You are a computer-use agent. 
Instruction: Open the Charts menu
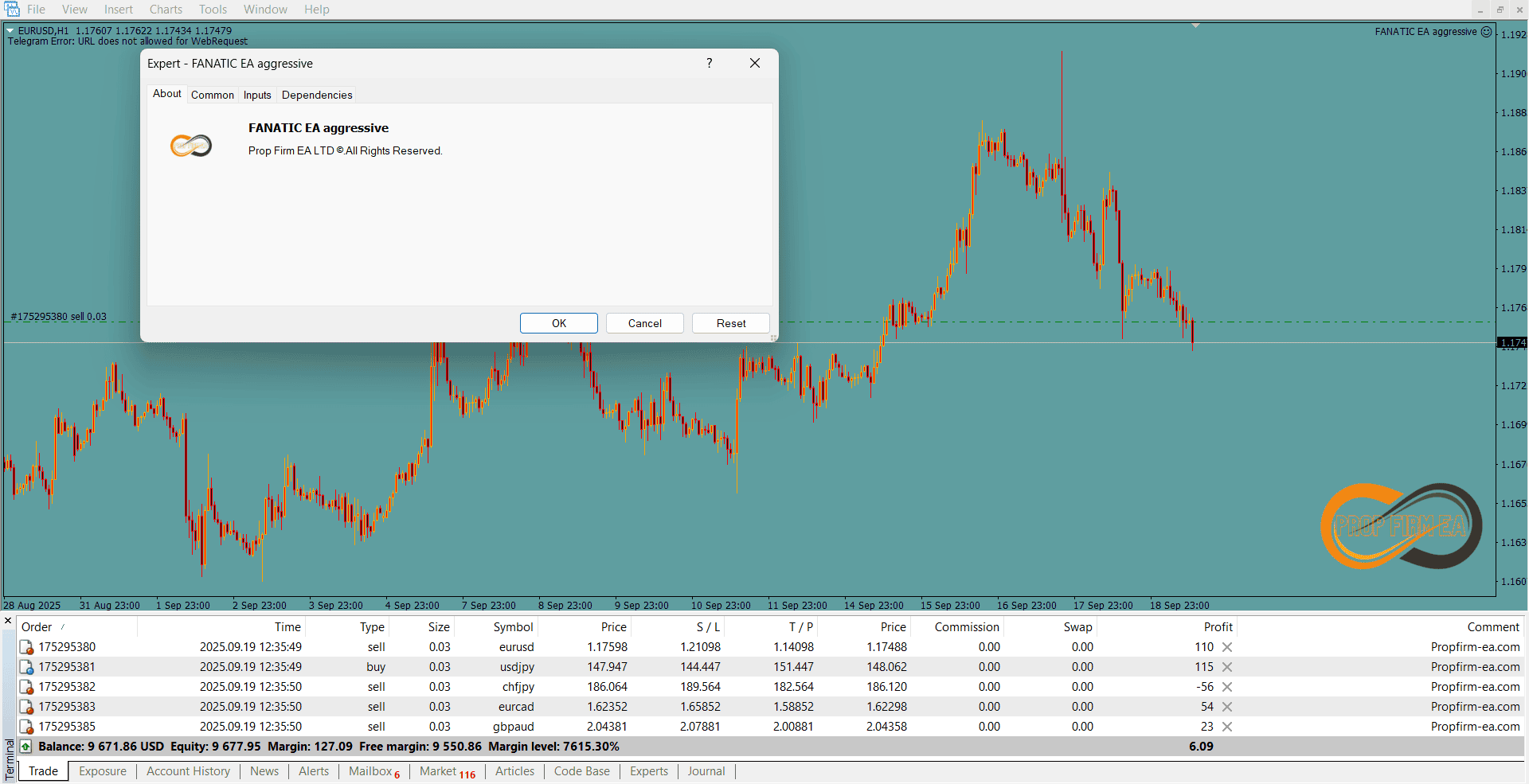click(x=166, y=10)
